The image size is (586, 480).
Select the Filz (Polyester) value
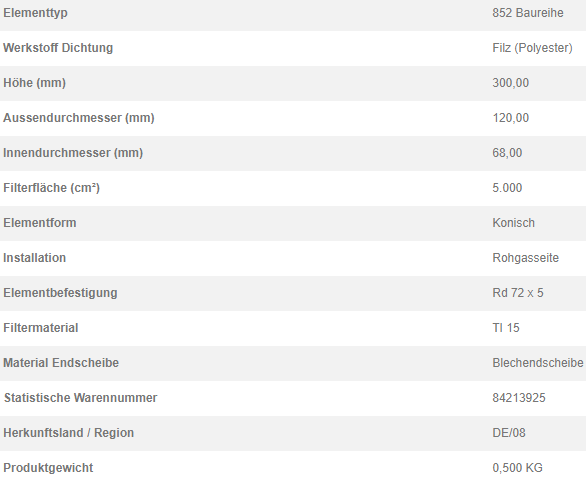click(532, 48)
